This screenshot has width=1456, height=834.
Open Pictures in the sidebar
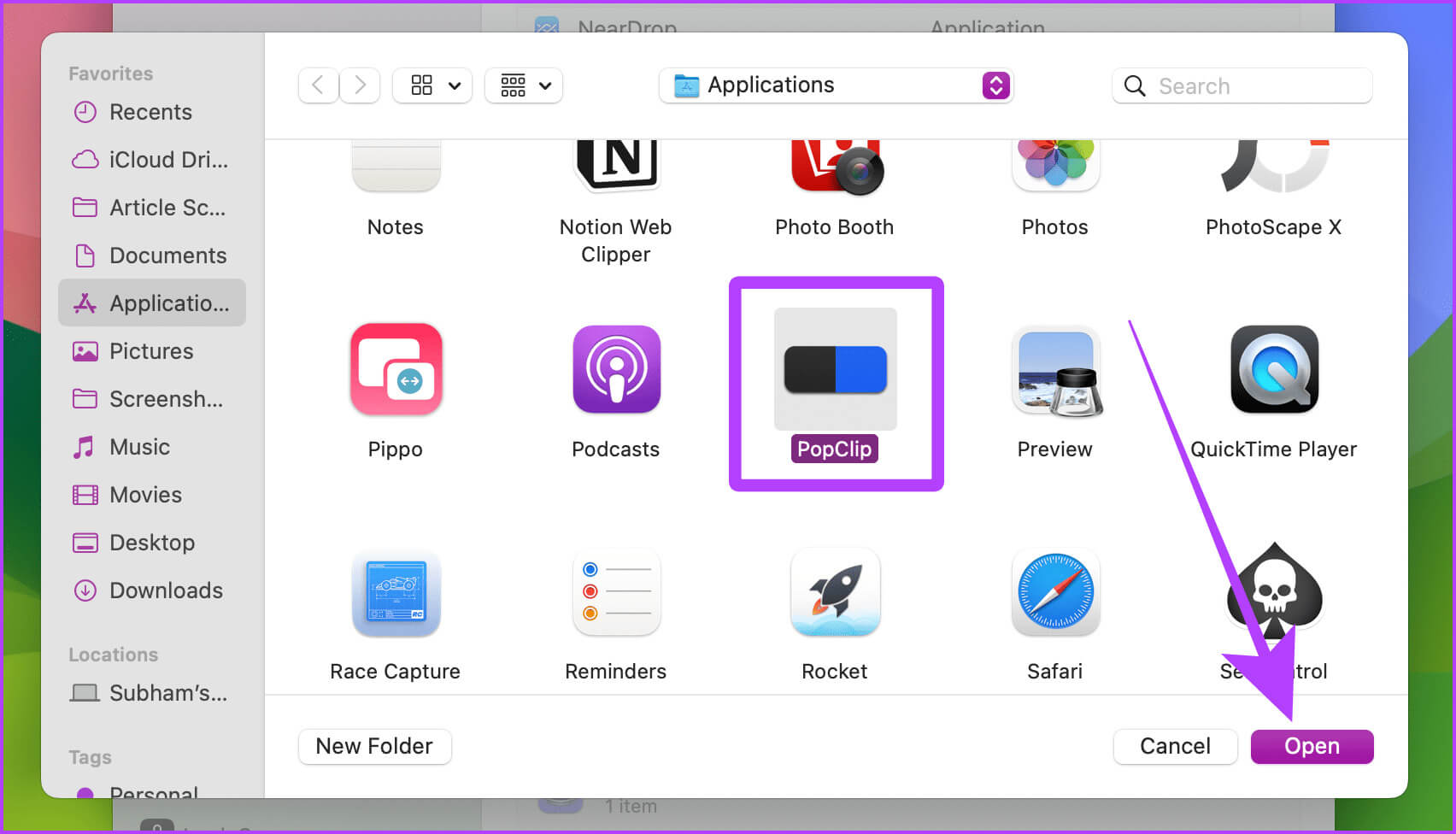pos(152,351)
